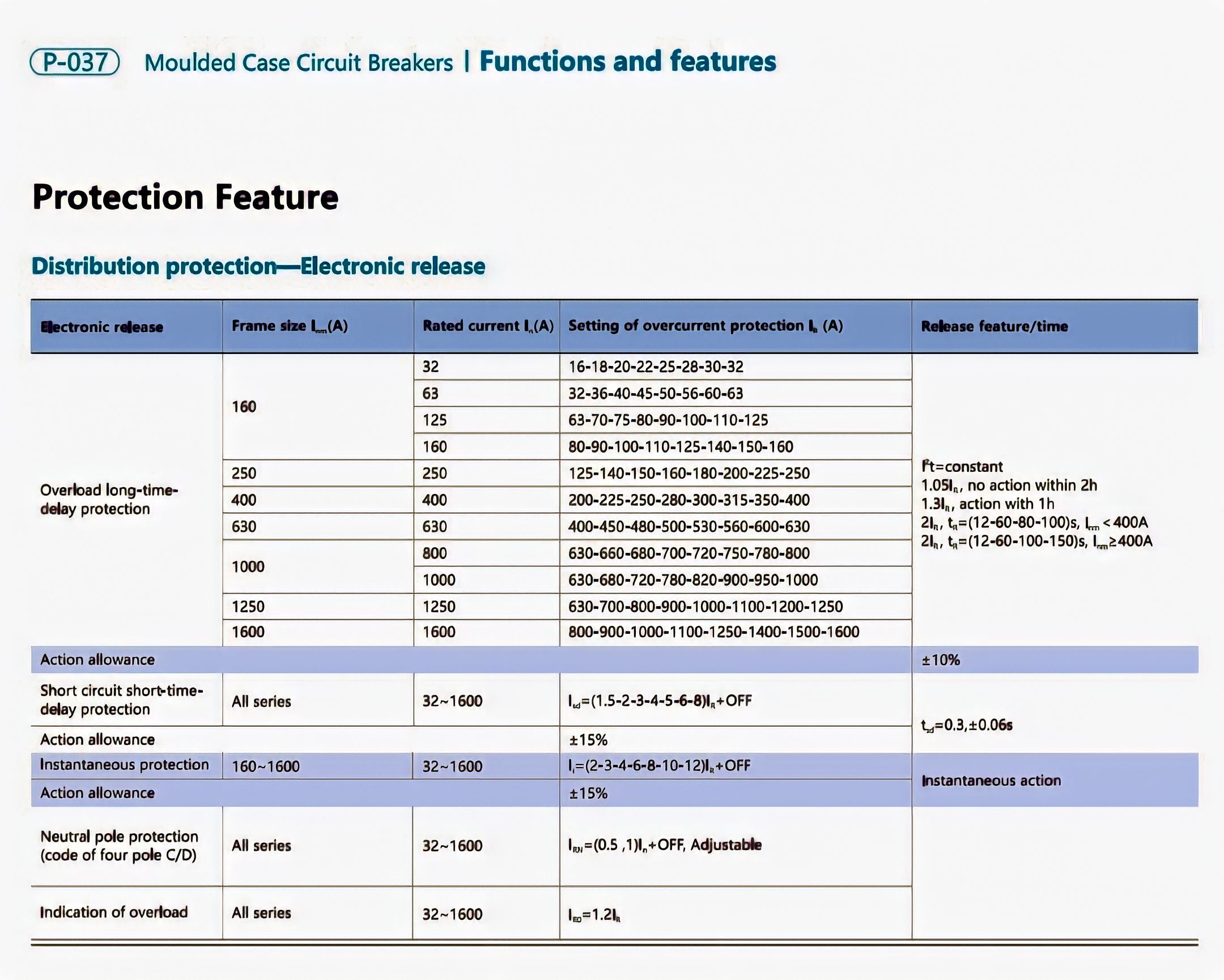Click the Neutral pole protection cell
Screen dimensions: 1224x980
pos(119,846)
